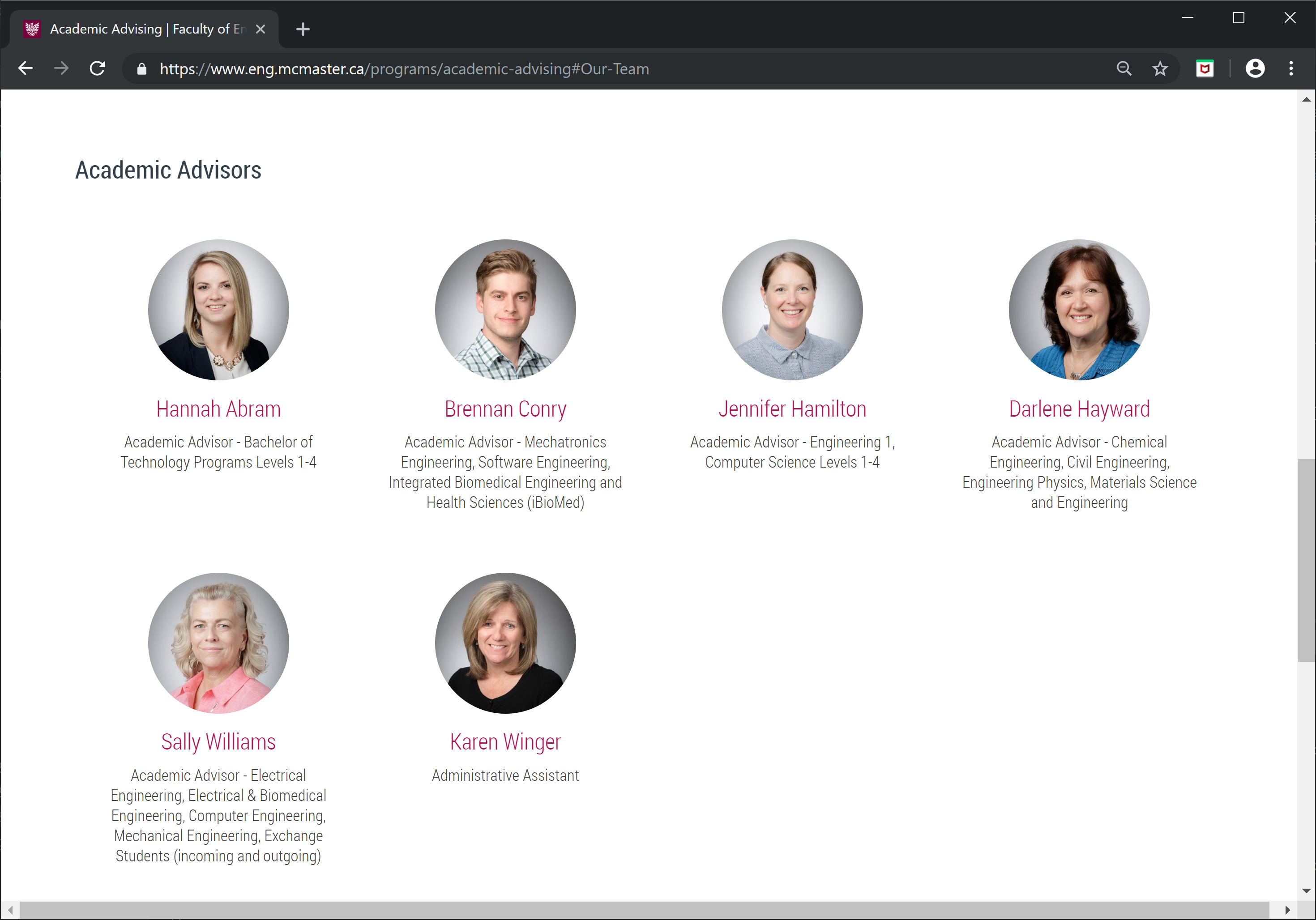
Task: Click the browser search magnifier icon
Action: (1125, 69)
